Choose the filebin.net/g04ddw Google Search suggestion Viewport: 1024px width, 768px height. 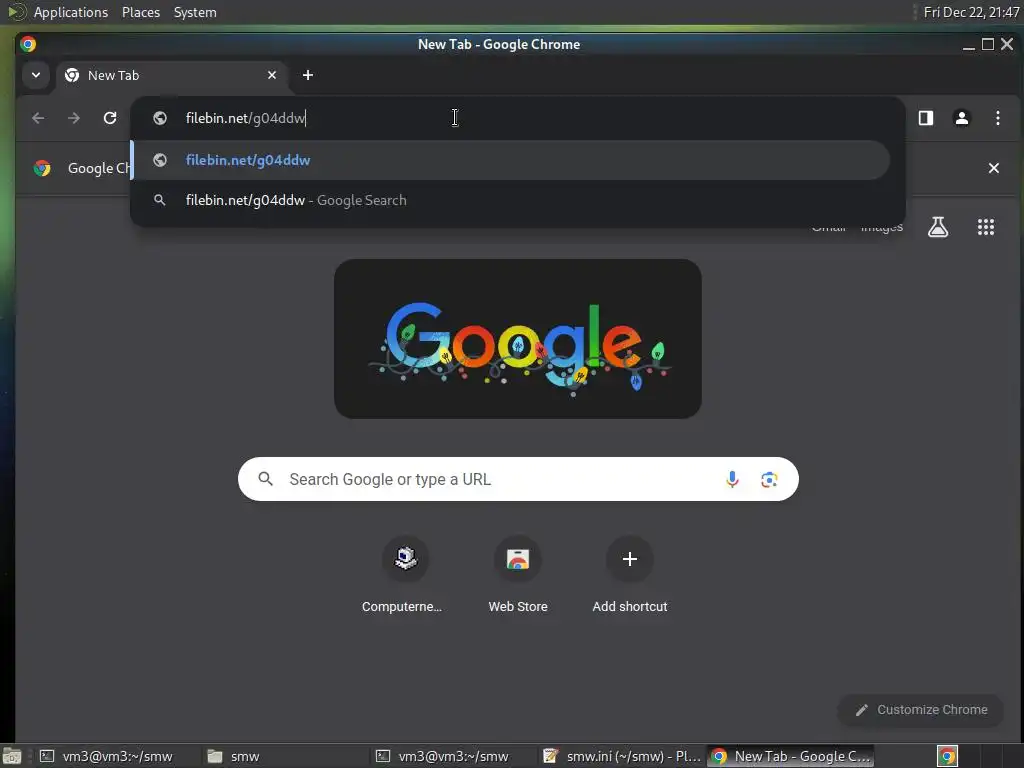511,200
